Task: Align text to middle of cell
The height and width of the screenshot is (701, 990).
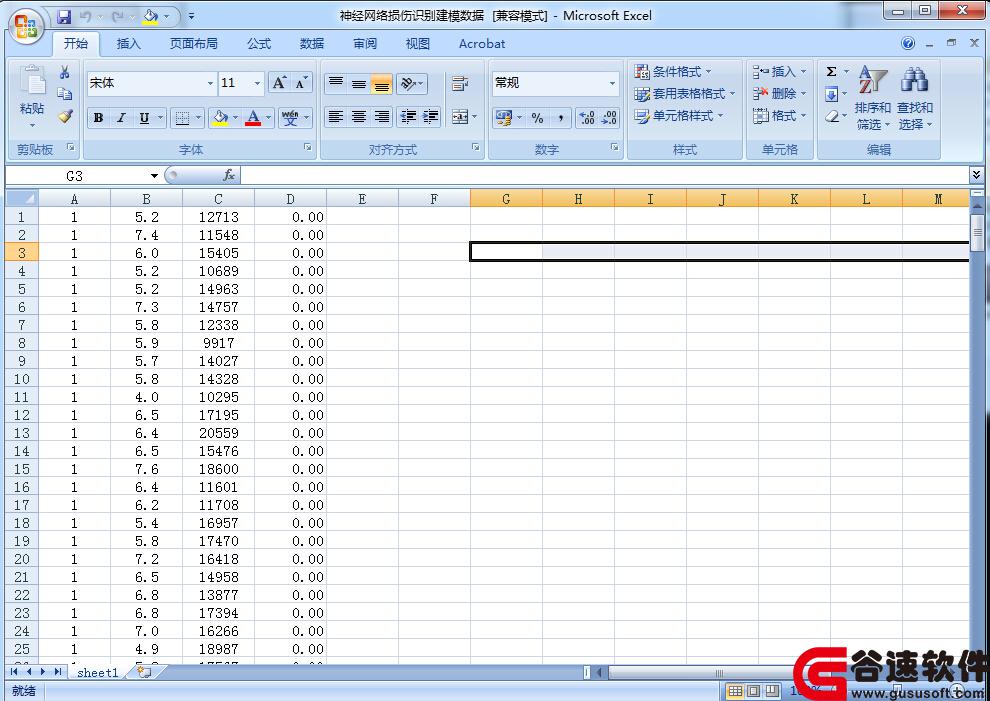Action: (359, 83)
